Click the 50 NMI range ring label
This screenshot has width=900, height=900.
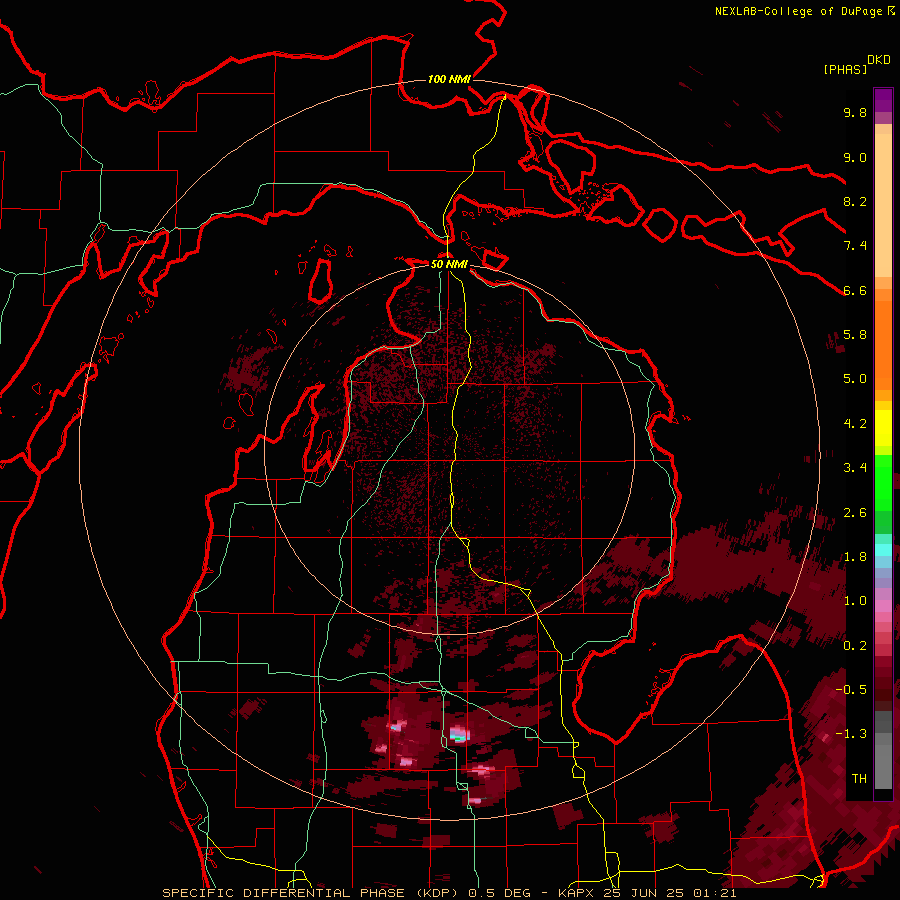449,264
